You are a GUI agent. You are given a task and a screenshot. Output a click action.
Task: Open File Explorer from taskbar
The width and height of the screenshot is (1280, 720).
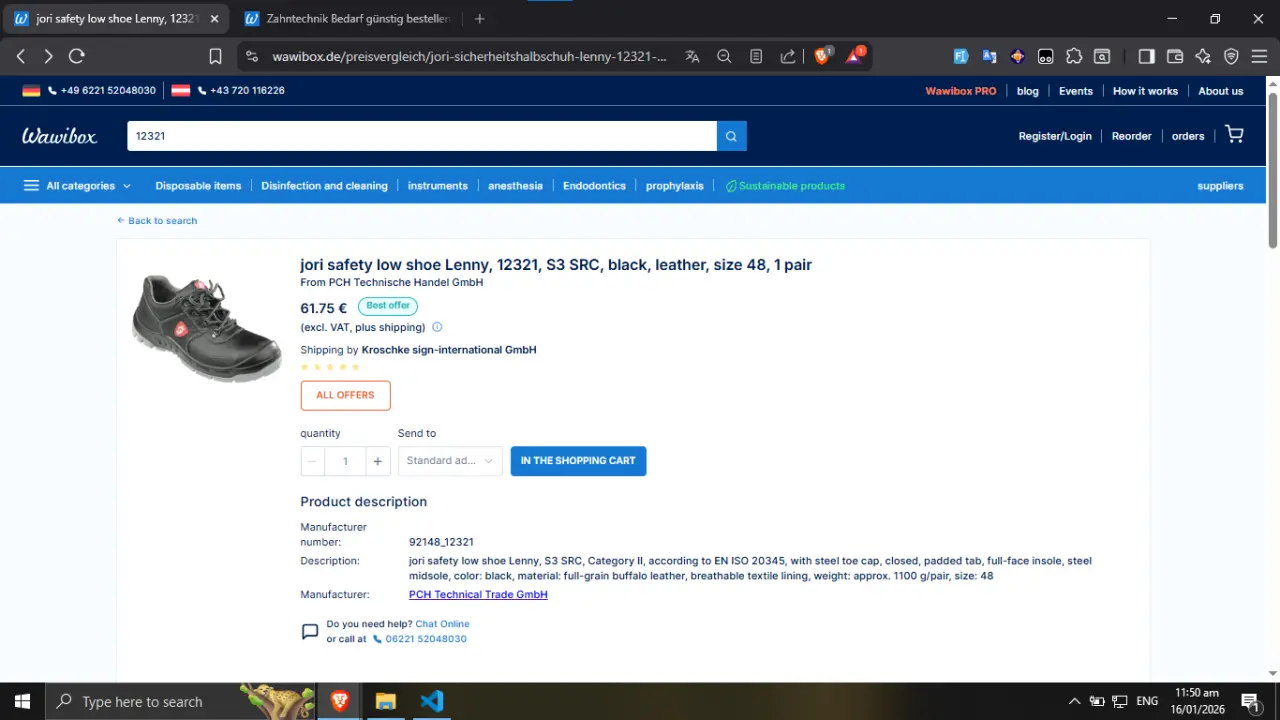coord(386,701)
